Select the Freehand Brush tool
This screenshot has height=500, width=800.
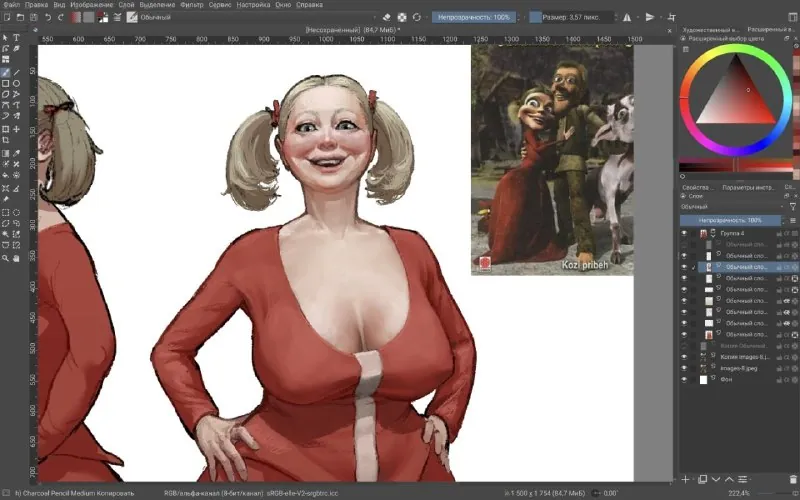click(6, 72)
